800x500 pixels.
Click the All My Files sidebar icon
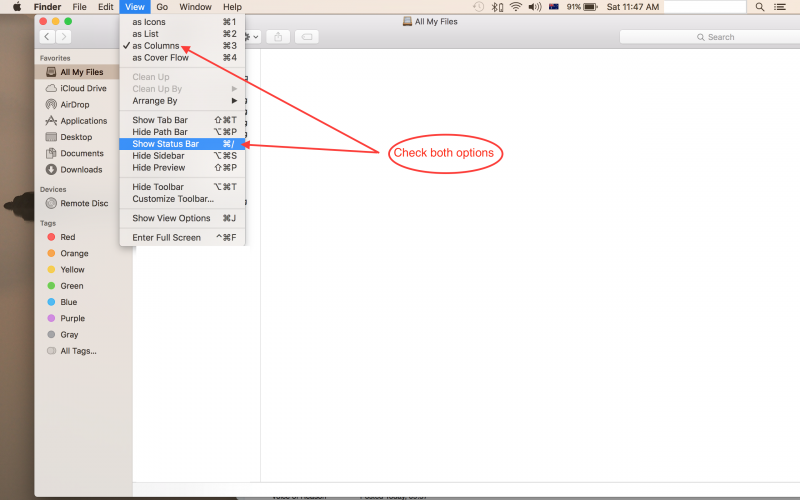click(x=51, y=72)
